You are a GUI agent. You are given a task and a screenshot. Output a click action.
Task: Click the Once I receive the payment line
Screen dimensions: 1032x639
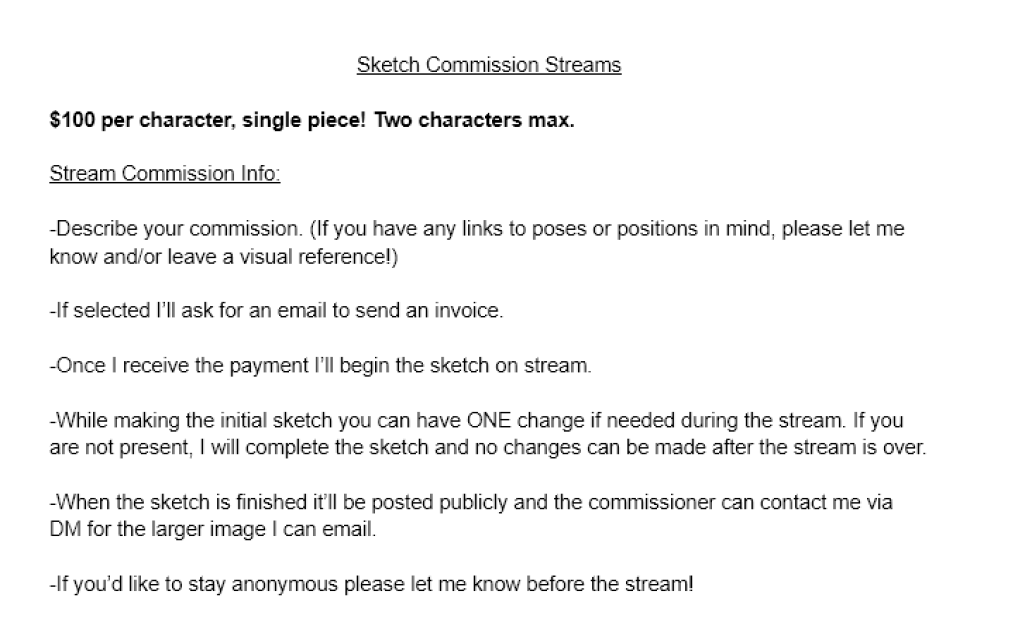pyautogui.click(x=321, y=366)
